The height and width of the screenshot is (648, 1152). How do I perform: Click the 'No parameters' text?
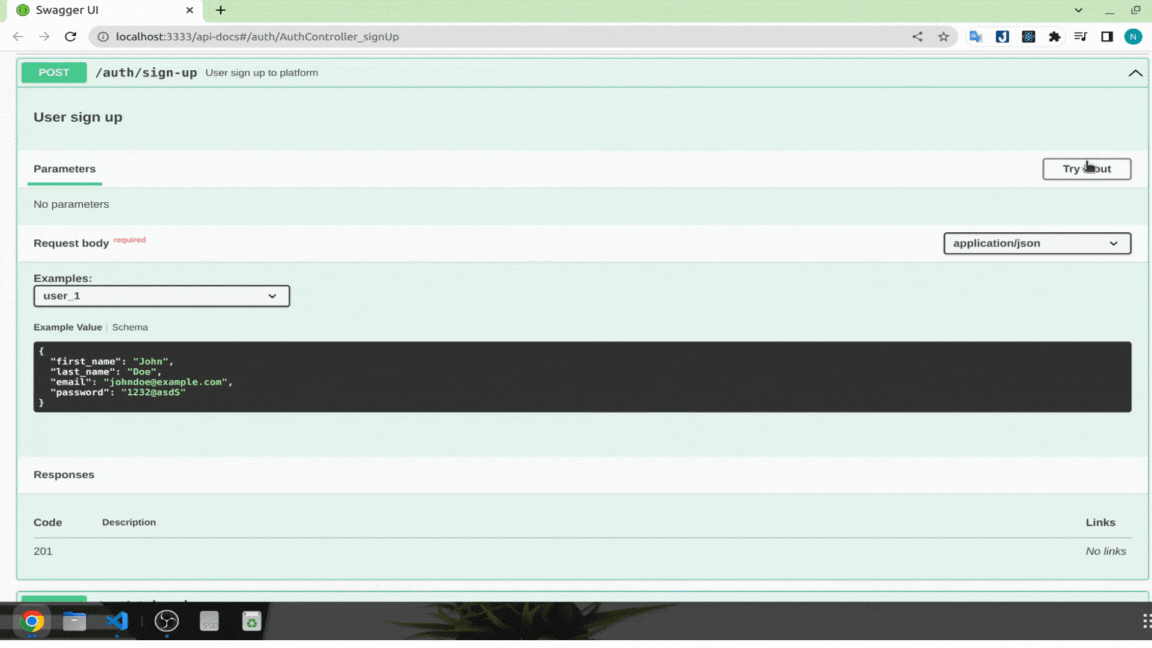click(x=71, y=204)
